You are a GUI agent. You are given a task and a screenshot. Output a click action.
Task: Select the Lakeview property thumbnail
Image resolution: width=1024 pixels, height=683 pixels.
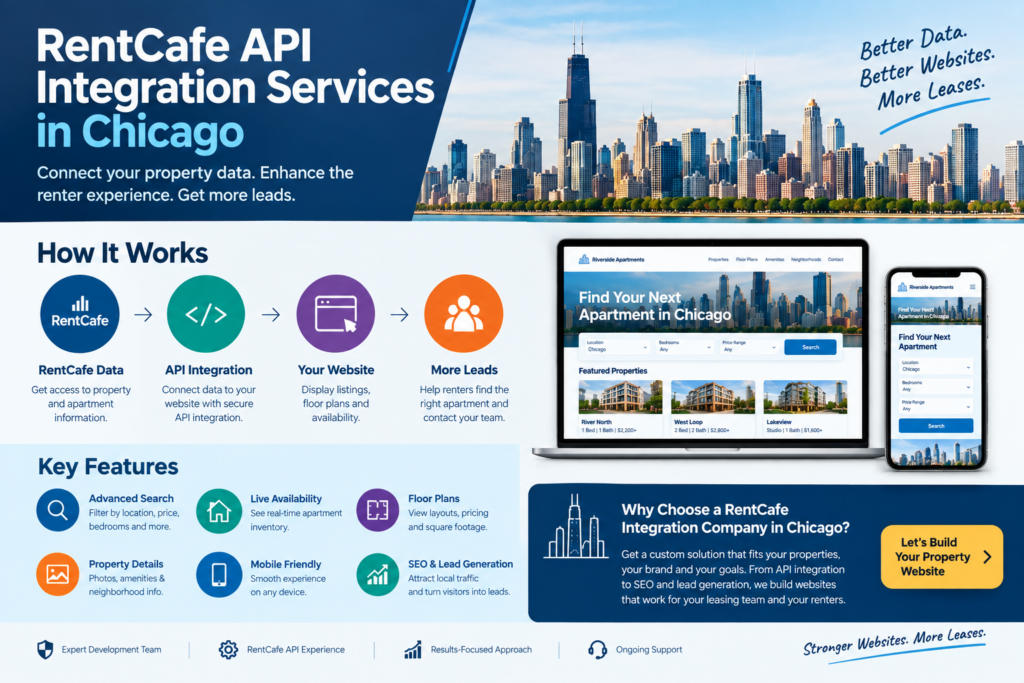pos(806,397)
